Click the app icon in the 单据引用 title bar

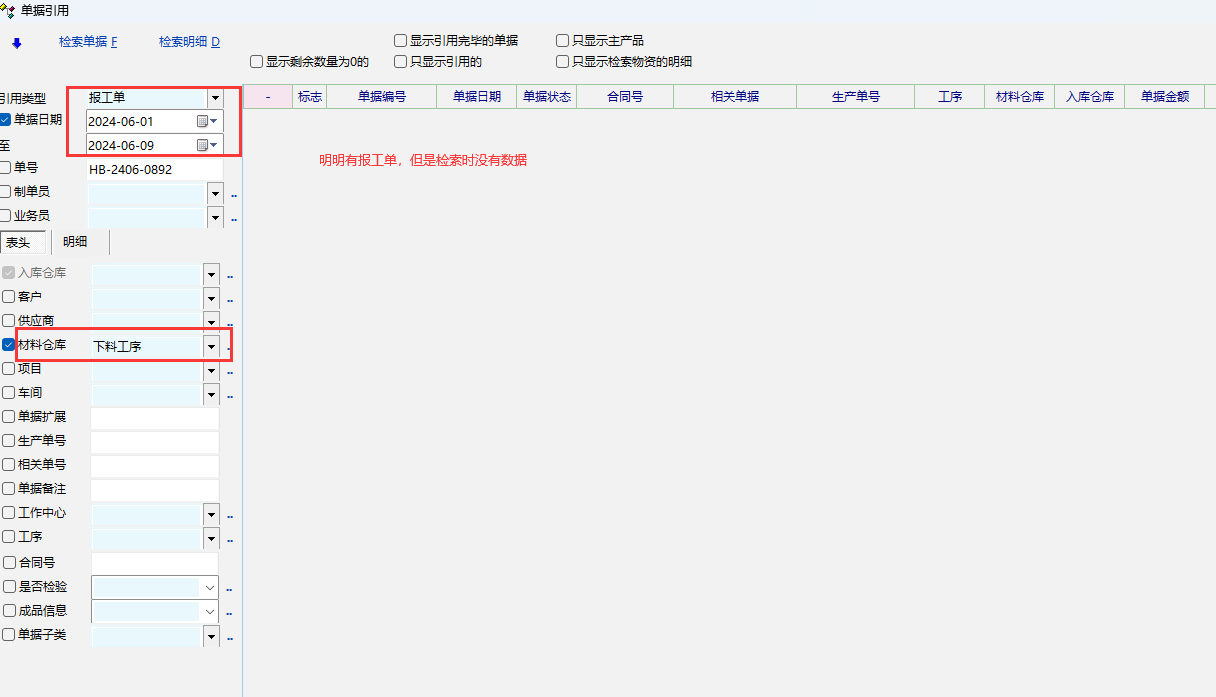(x=8, y=11)
